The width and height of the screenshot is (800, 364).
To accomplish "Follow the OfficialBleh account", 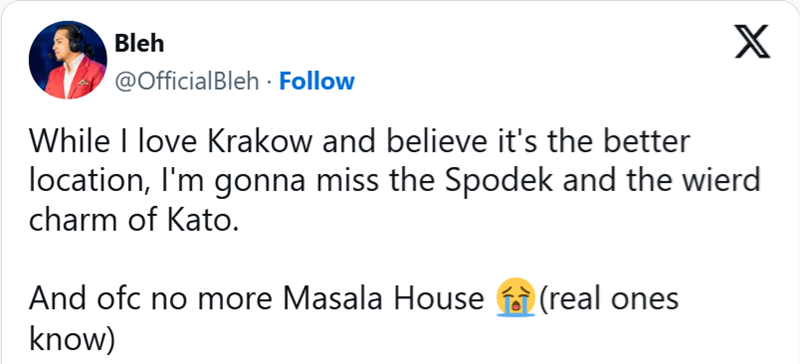I will (316, 82).
